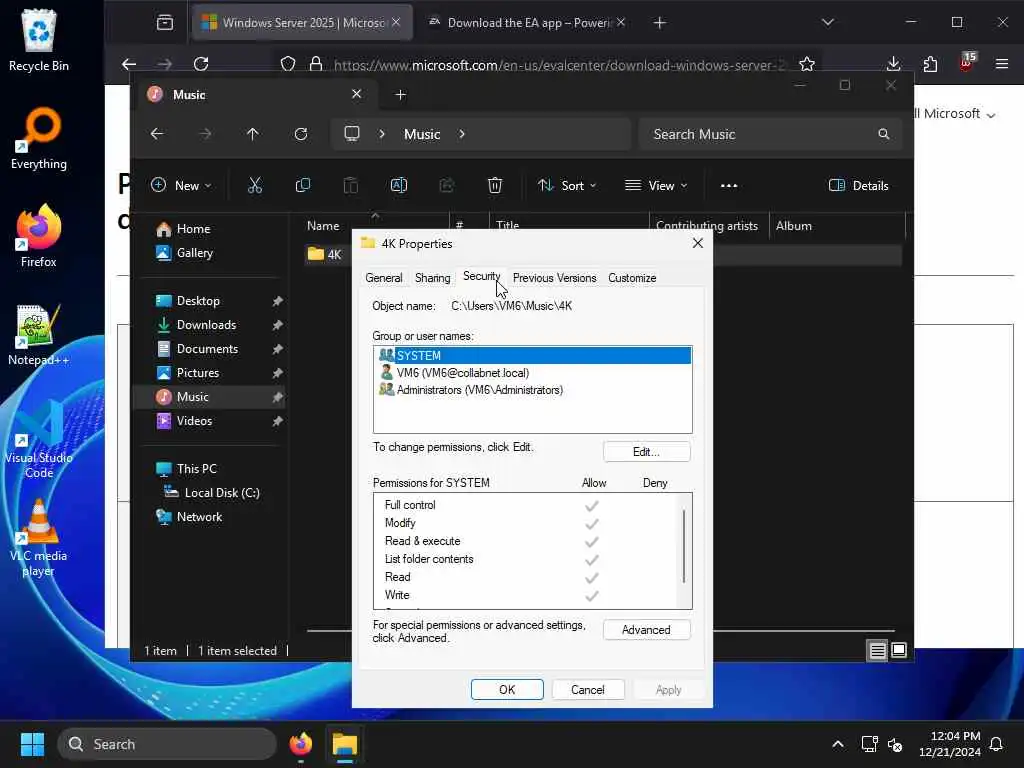Screen dimensions: 1024x768
Task: Open the Sort dropdown menu
Action: [x=567, y=185]
